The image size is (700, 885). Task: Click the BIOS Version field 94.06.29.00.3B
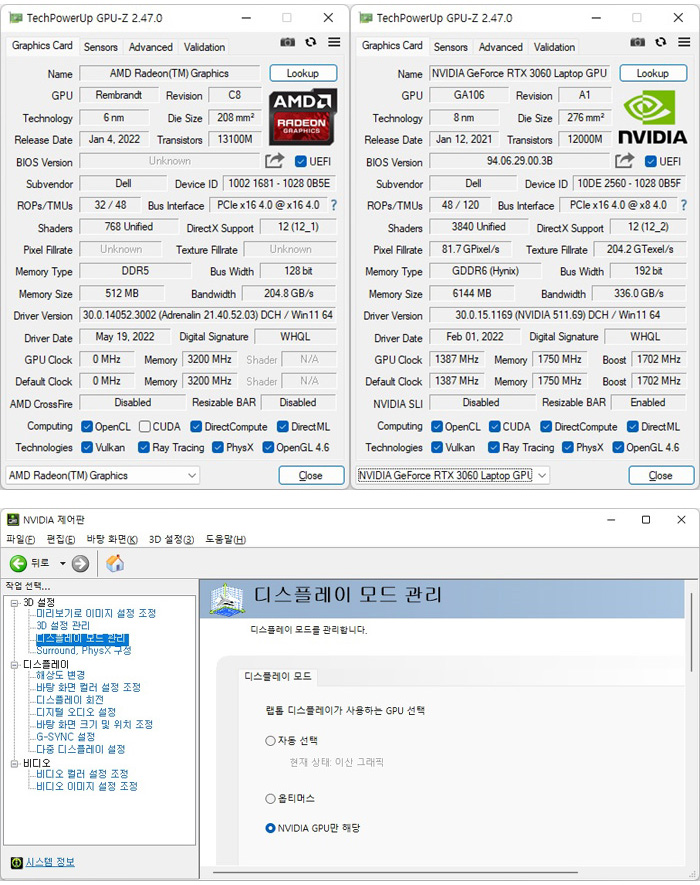coord(520,161)
